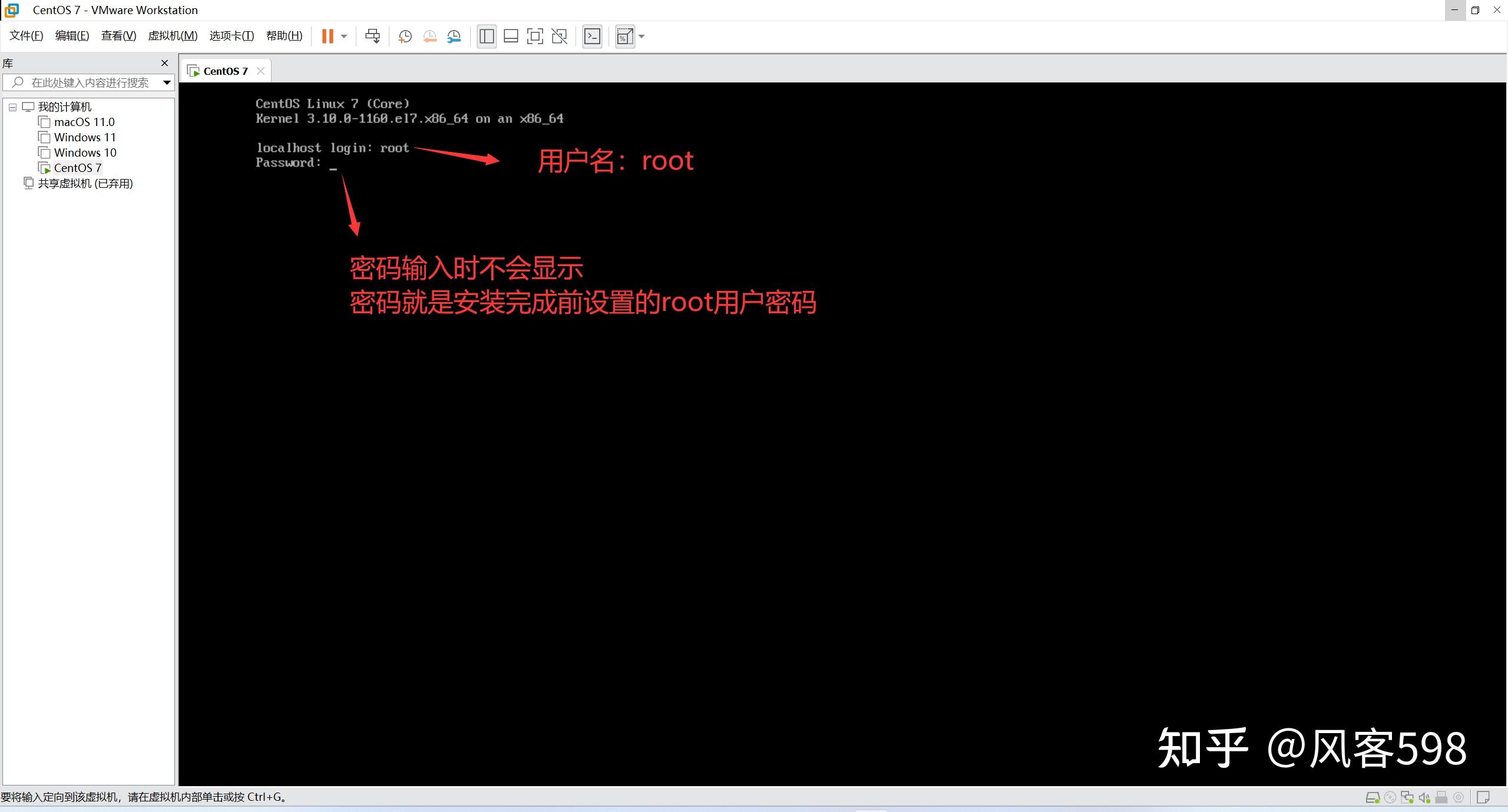Take a snapshot of the virtual machine
The height and width of the screenshot is (812, 1508).
(x=405, y=37)
